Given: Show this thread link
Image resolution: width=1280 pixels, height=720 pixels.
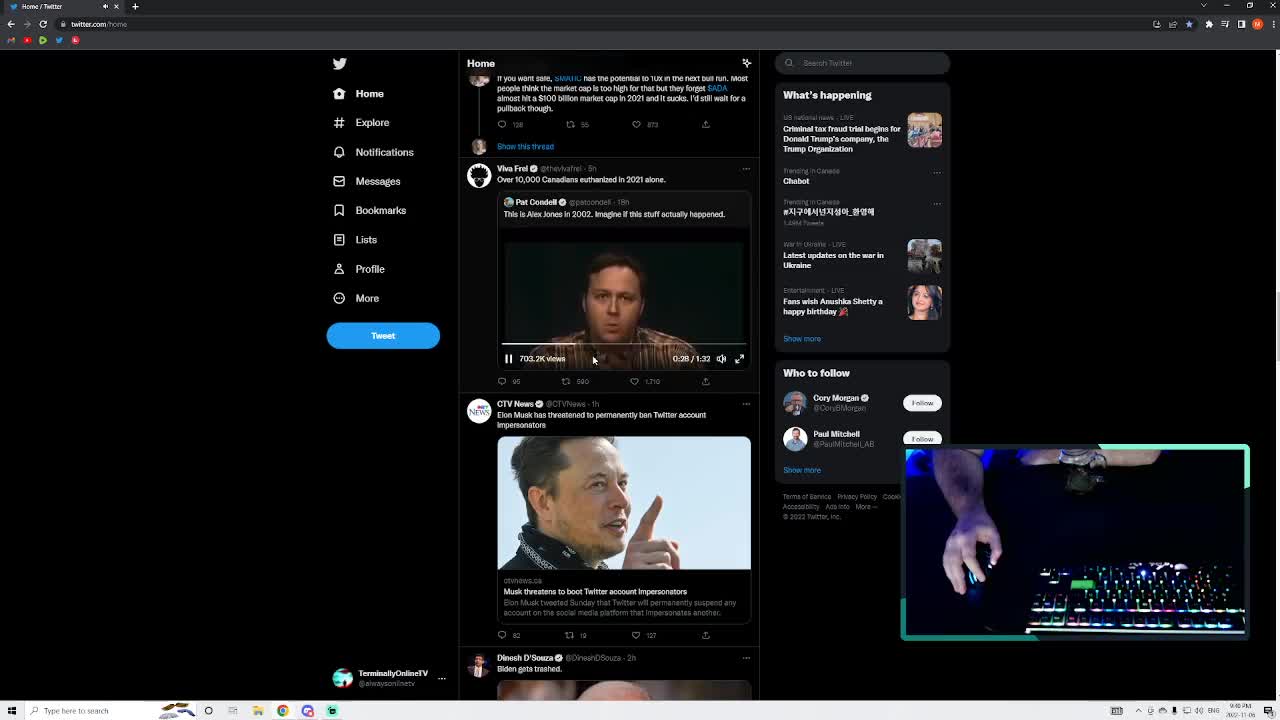Looking at the screenshot, I should click(x=525, y=146).
